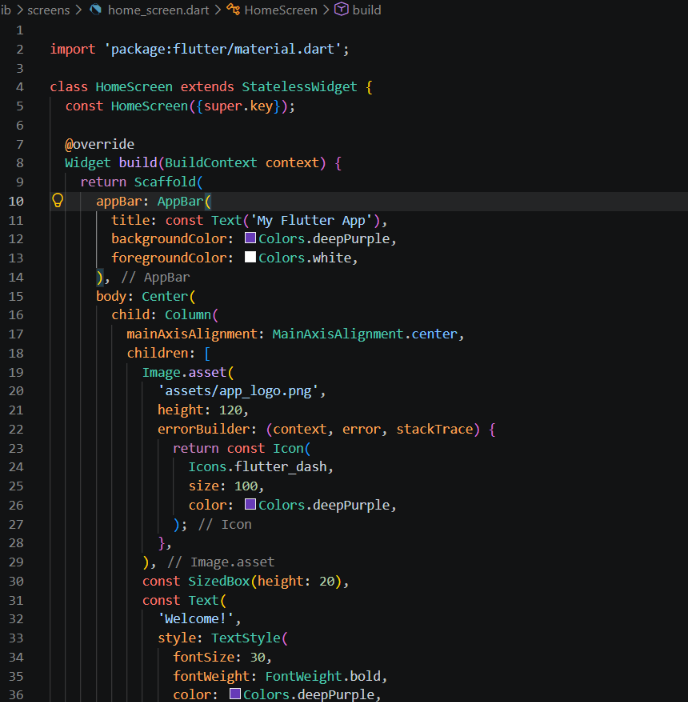The height and width of the screenshot is (702, 688).
Task: Click the HomeScreen class symbol icon
Action: 233,9
